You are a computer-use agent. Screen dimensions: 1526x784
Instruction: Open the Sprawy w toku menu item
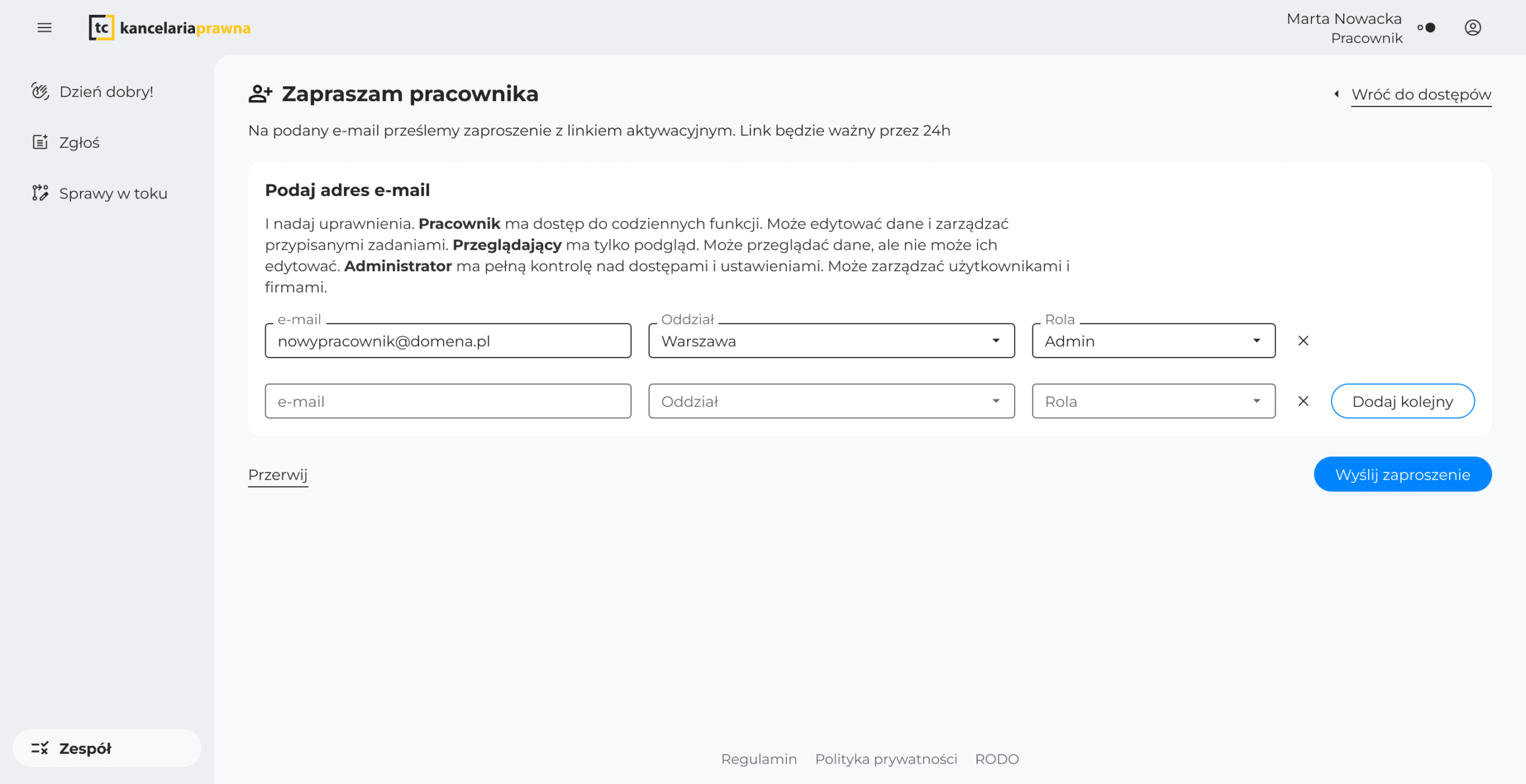pyautogui.click(x=113, y=193)
